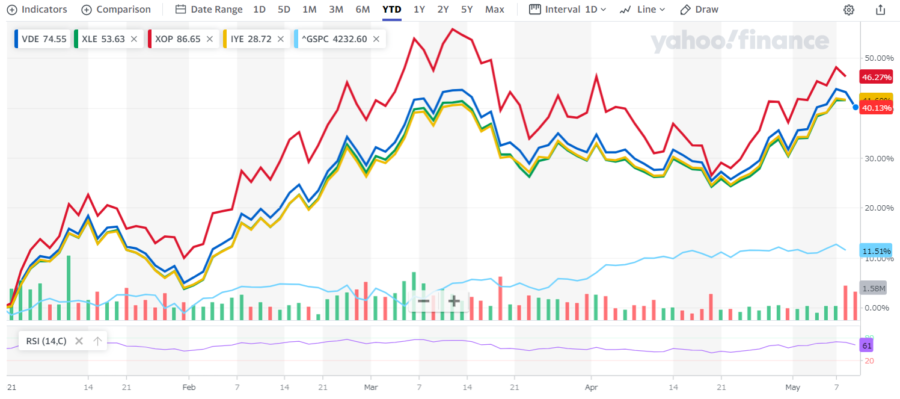Select the 5D range
Screen dimensions: 900x399
[x=284, y=10]
